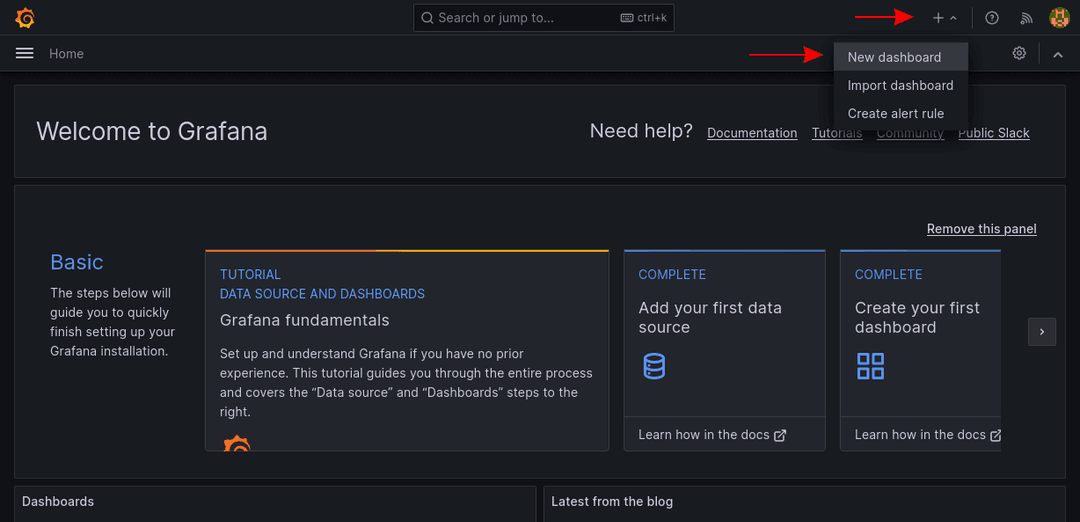Choose Import dashboard menu entry
Screen dimensions: 1080x522
click(900, 86)
